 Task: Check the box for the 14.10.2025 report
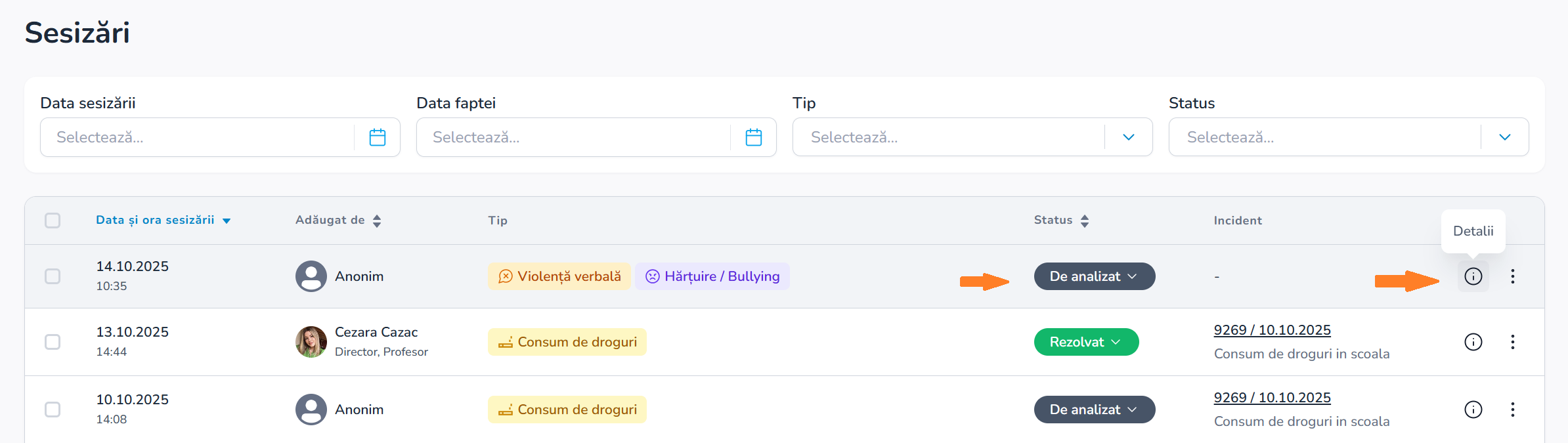[53, 276]
